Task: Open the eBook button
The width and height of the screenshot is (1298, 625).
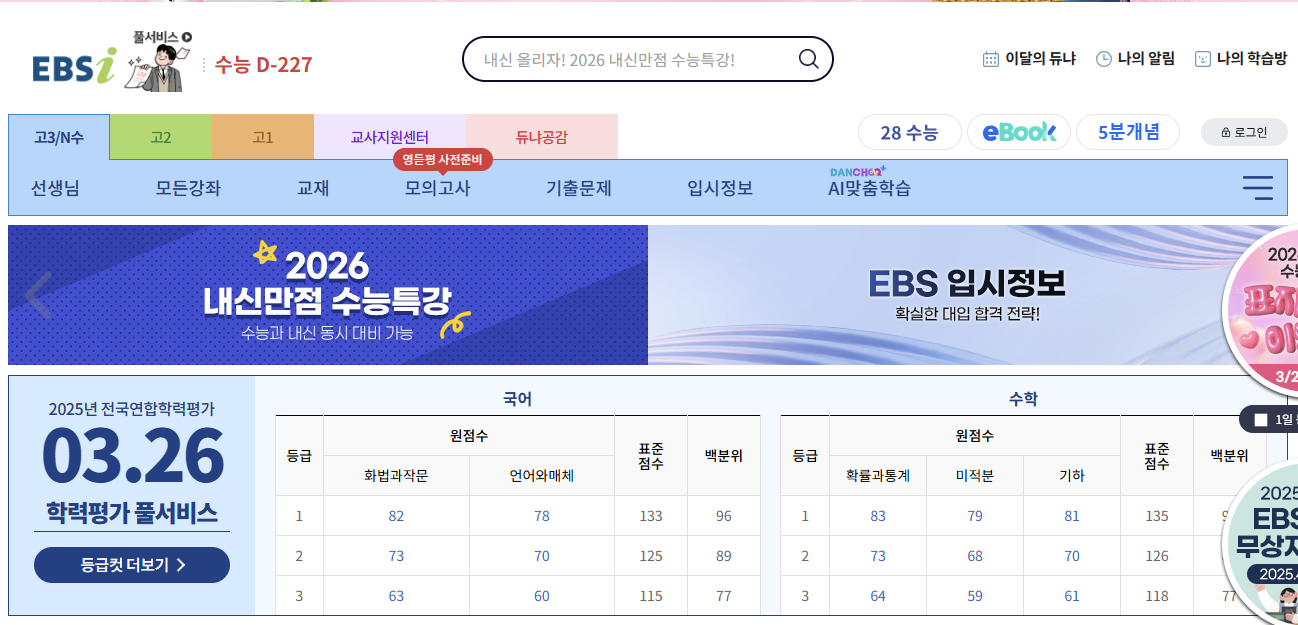Action: [1019, 132]
